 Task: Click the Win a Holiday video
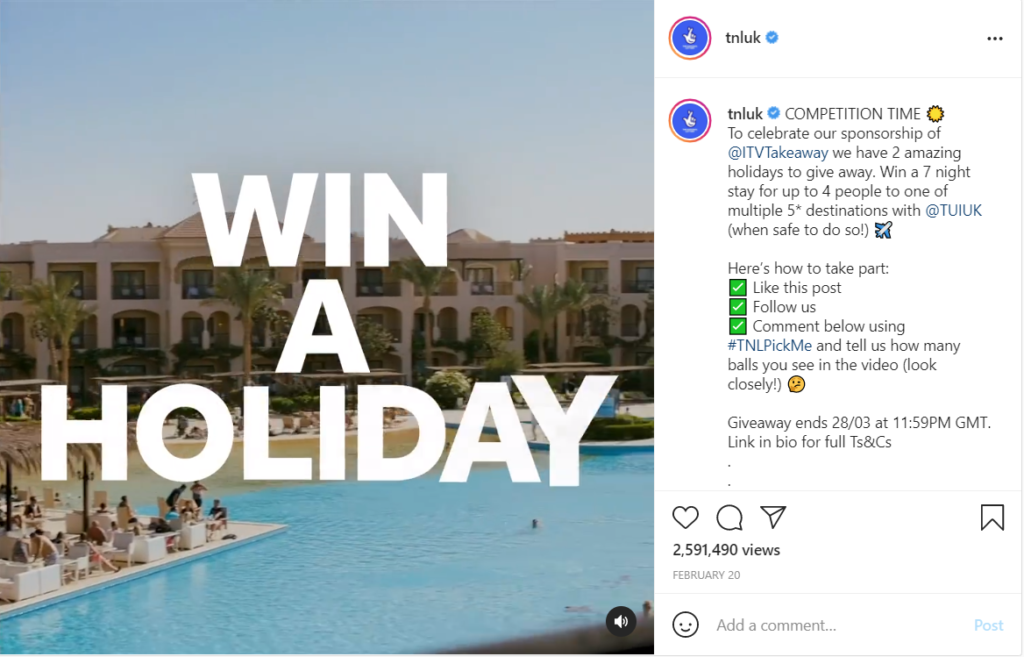327,327
